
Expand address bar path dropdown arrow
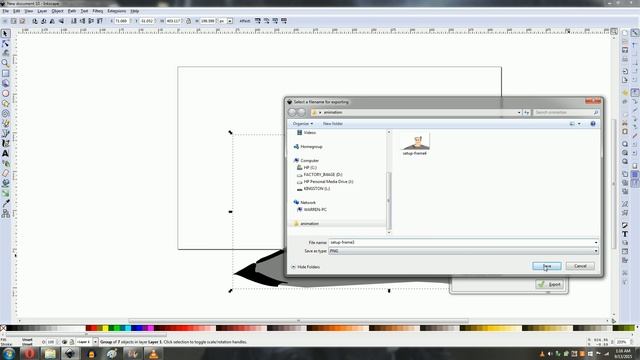[x=519, y=112]
